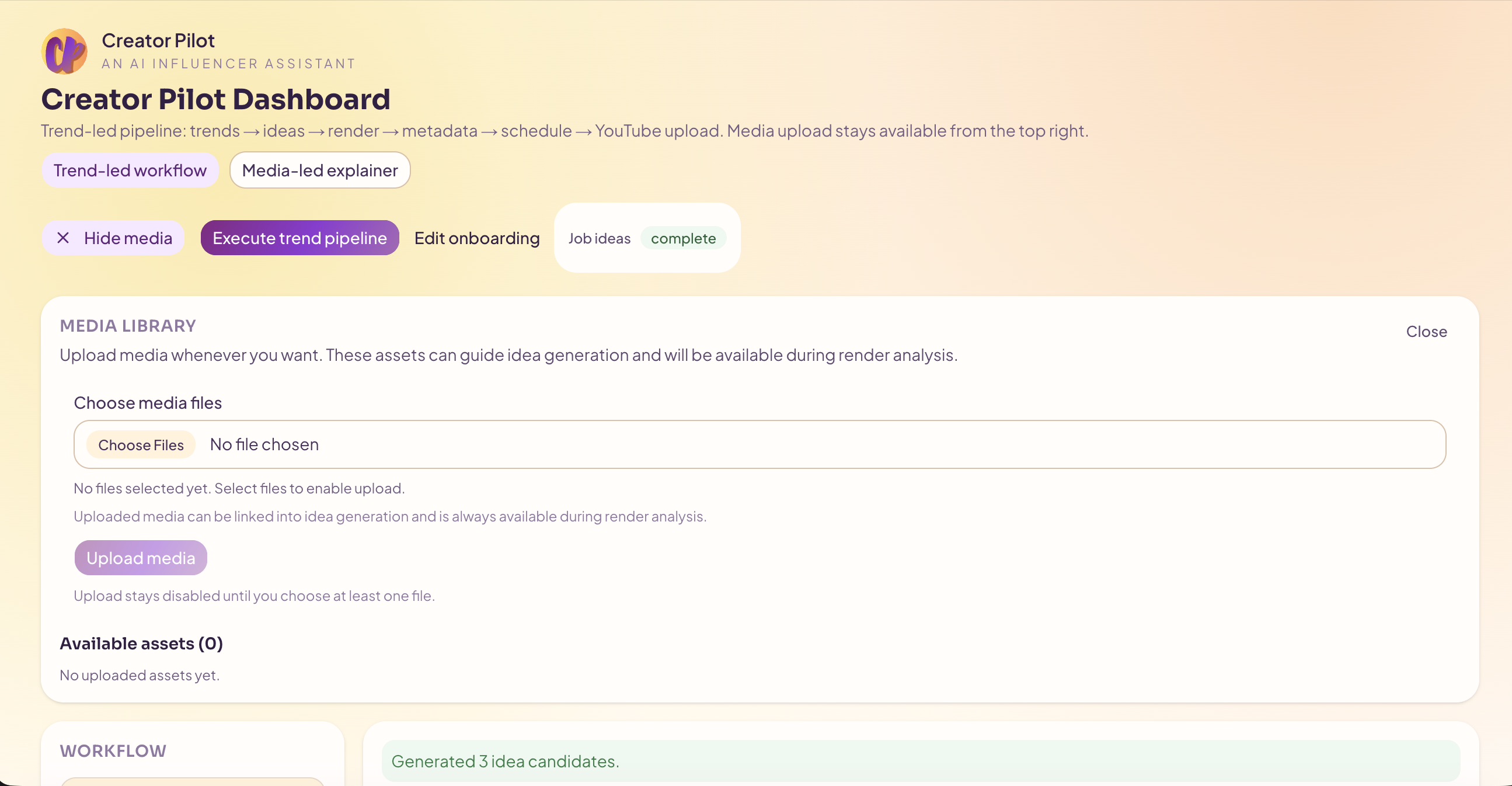Click the AN AI INFLUENCER ASSISTANT tagline
The width and height of the screenshot is (1512, 786).
(x=228, y=64)
